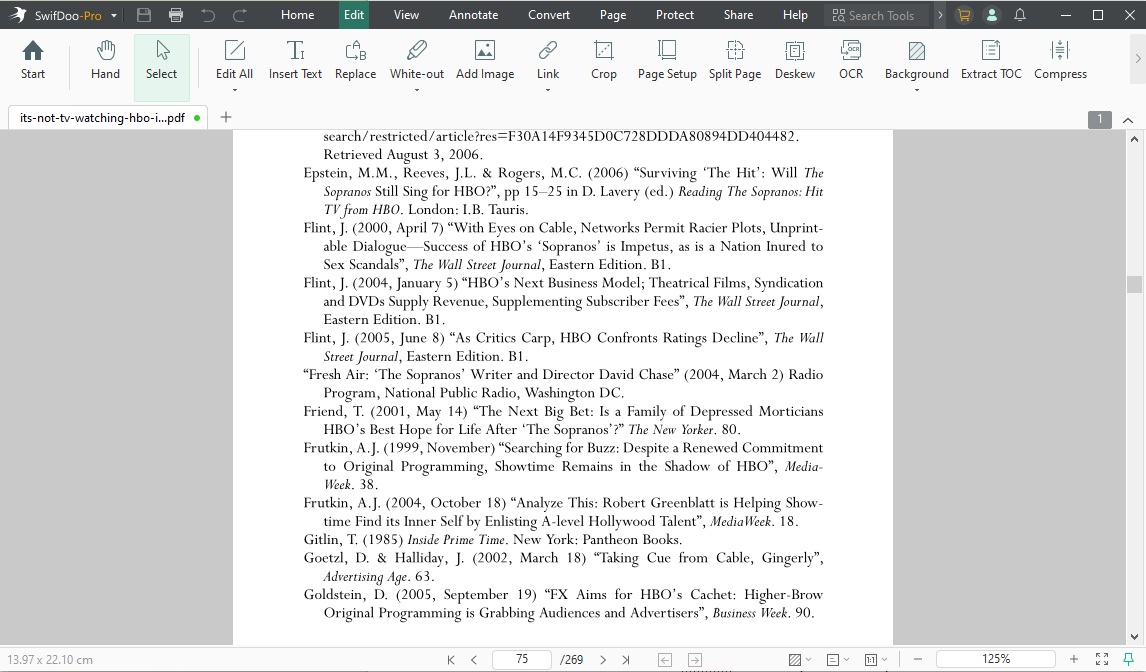Expand the Edit All dropdown arrow
Image resolution: width=1146 pixels, height=672 pixels.
point(235,90)
